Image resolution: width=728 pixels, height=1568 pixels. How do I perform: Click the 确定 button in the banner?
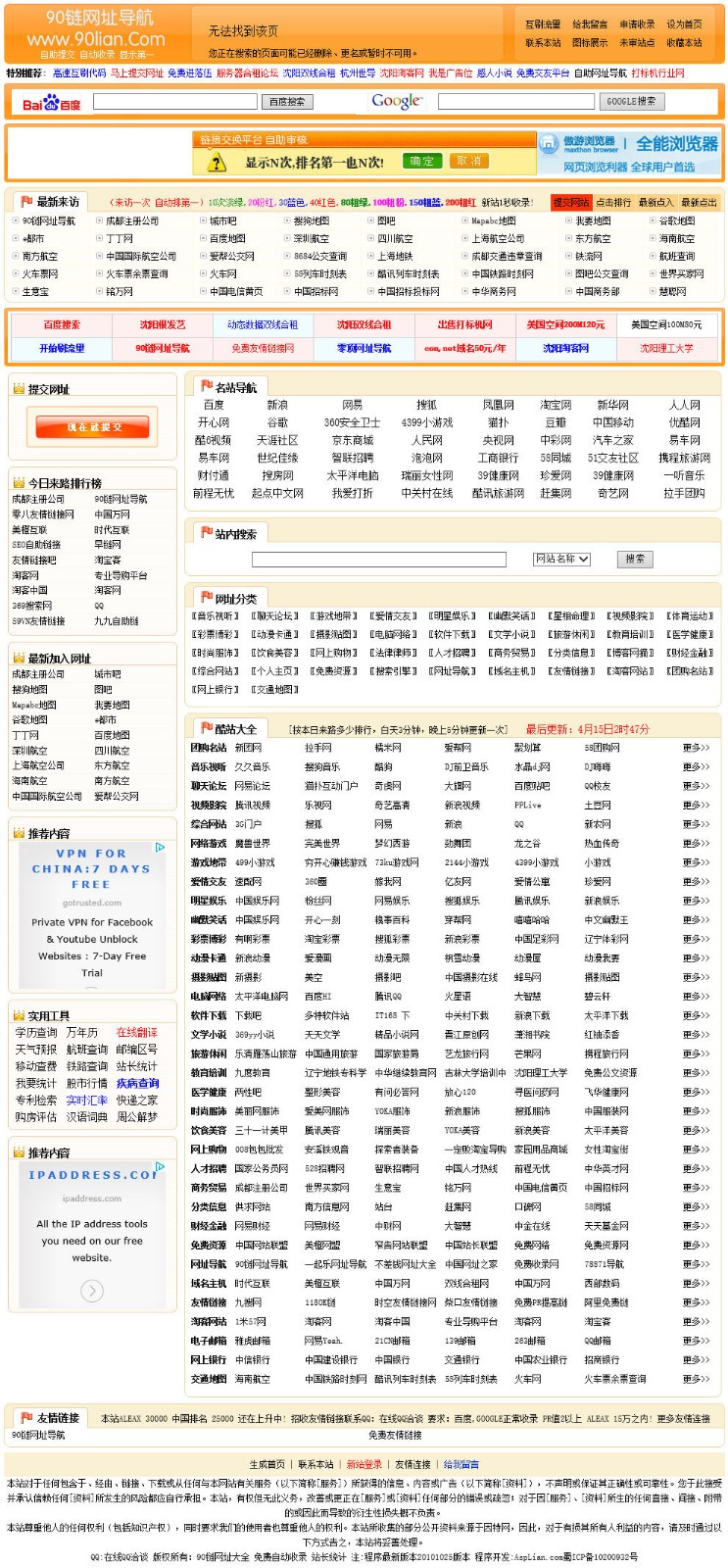(x=421, y=161)
